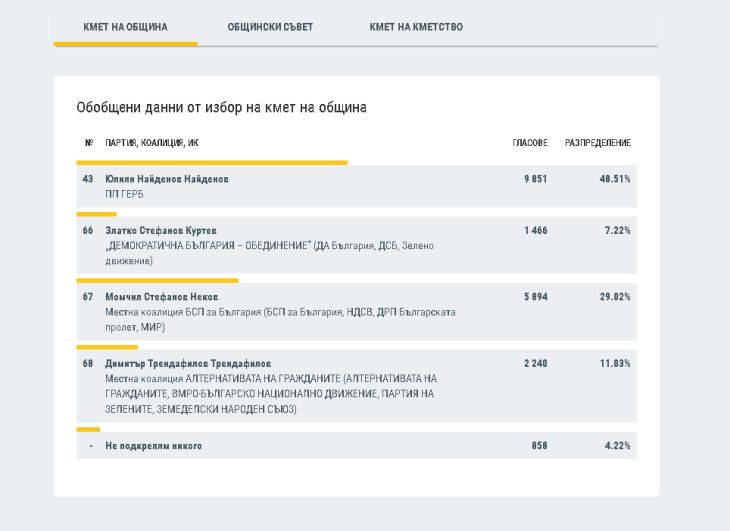Click the ПП ГЕРБ party label
The image size is (730, 531).
tap(124, 194)
